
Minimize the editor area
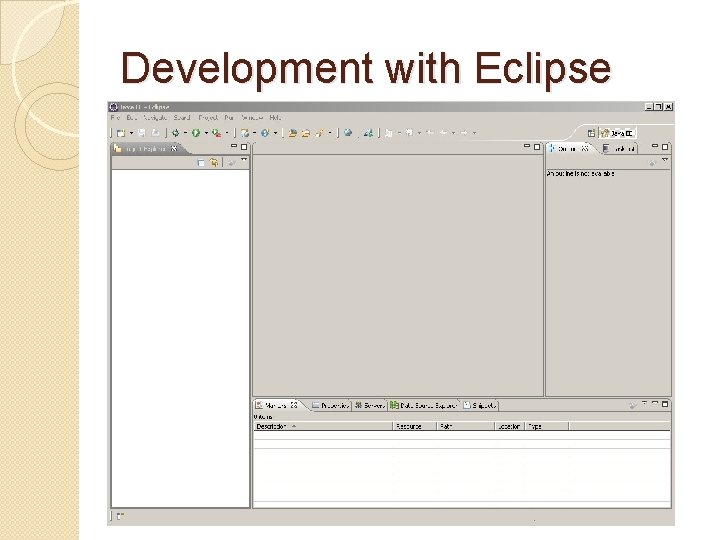pos(527,146)
